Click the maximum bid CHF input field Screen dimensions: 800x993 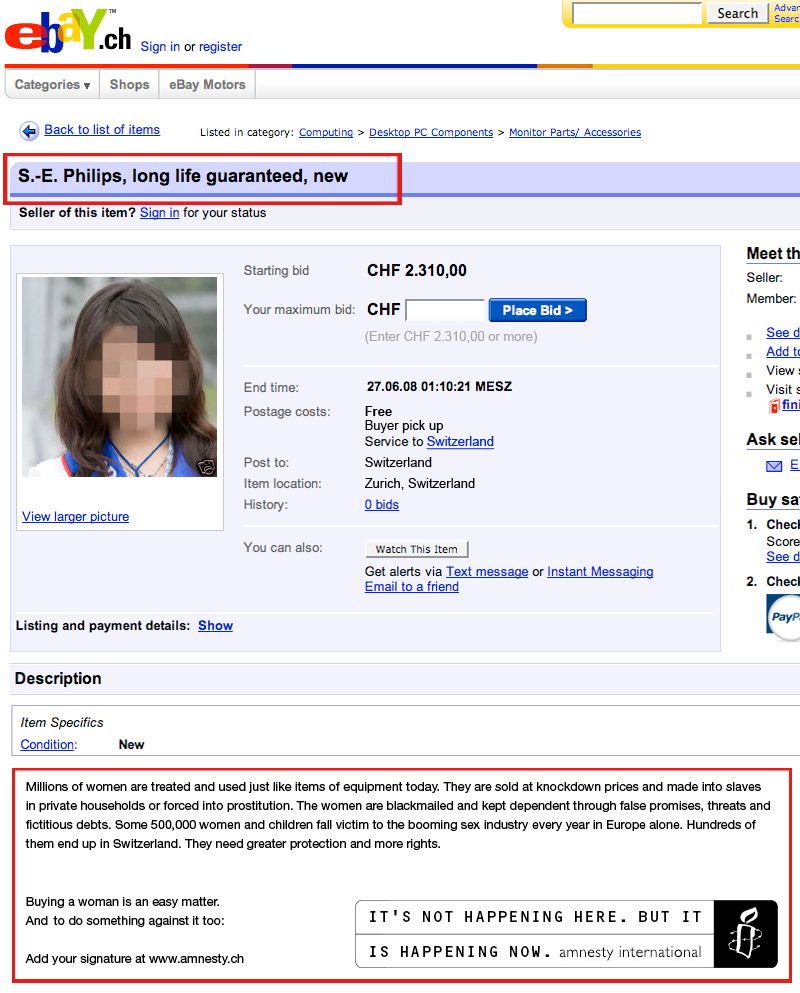click(x=445, y=310)
